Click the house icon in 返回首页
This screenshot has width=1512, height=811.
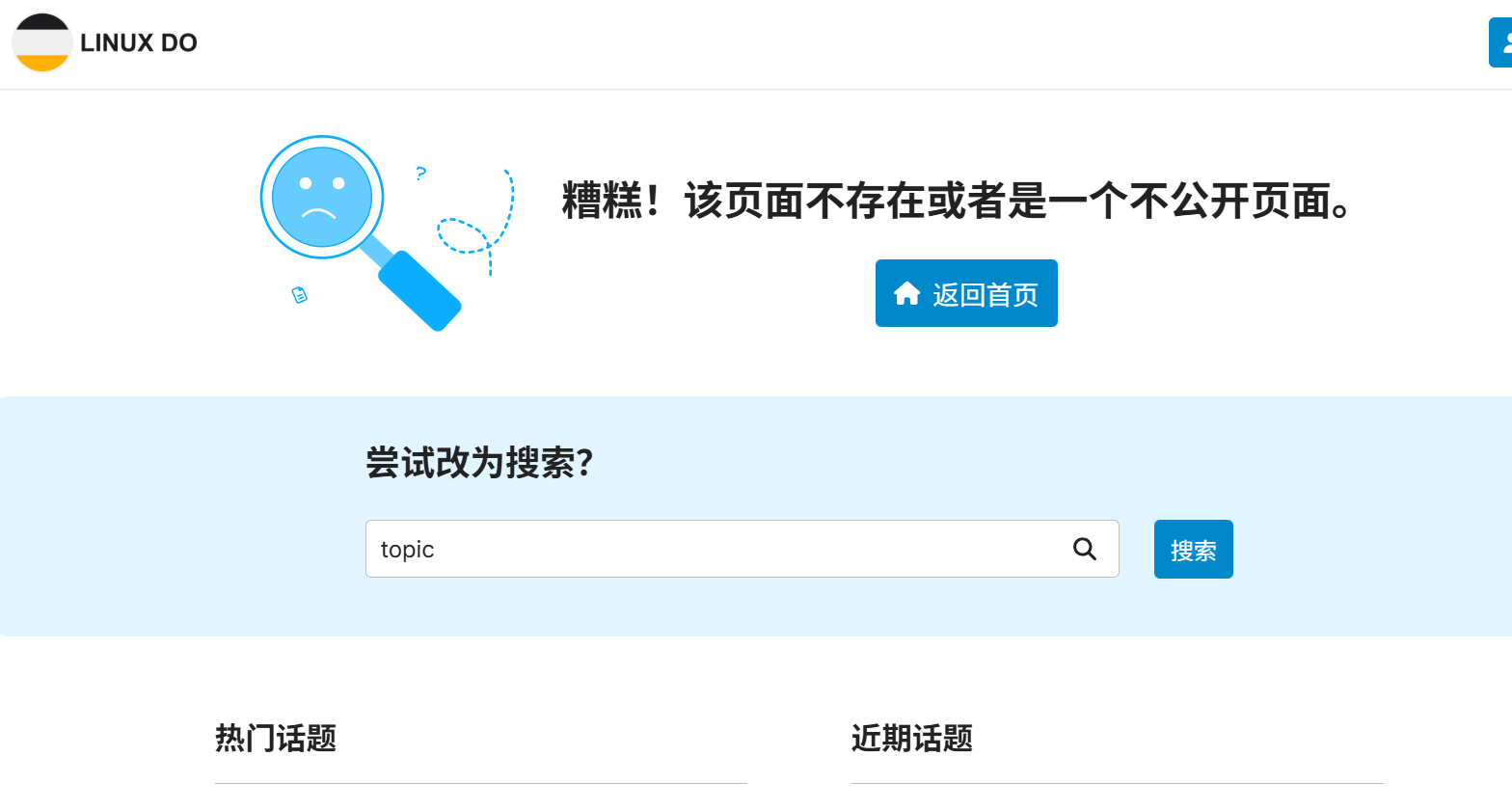(x=906, y=293)
